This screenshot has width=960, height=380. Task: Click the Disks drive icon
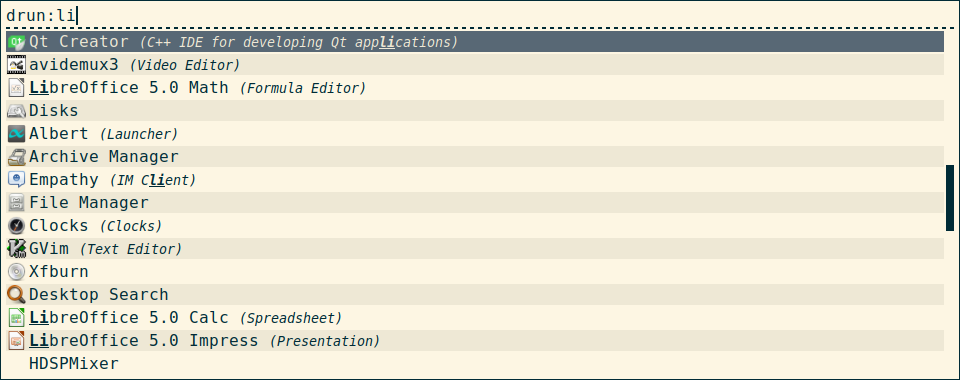coord(16,111)
